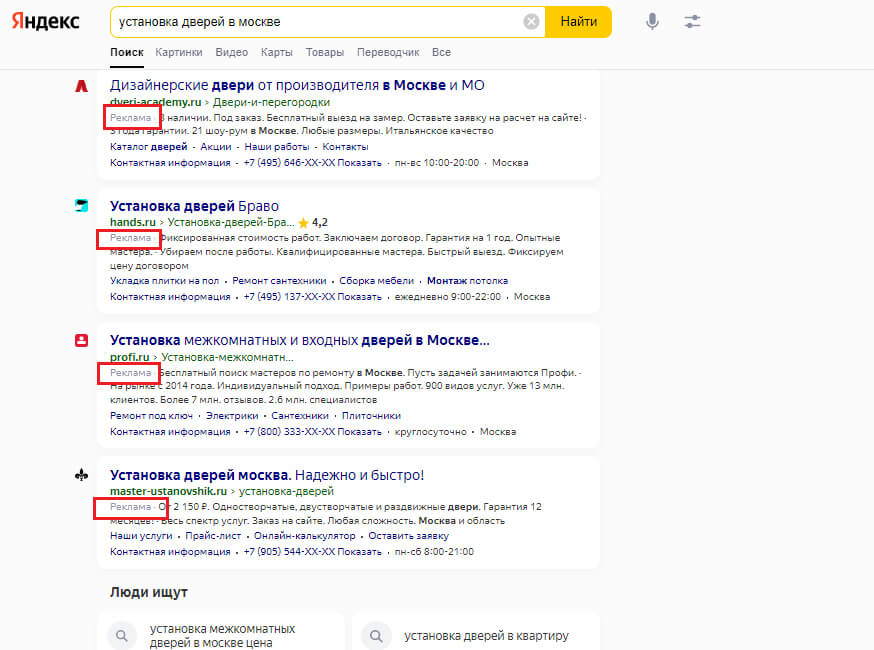Click the 'установка-дверей' breadcrumb on master-ustanovshik.ru
Viewport: 874px width, 650px height.
click(286, 491)
